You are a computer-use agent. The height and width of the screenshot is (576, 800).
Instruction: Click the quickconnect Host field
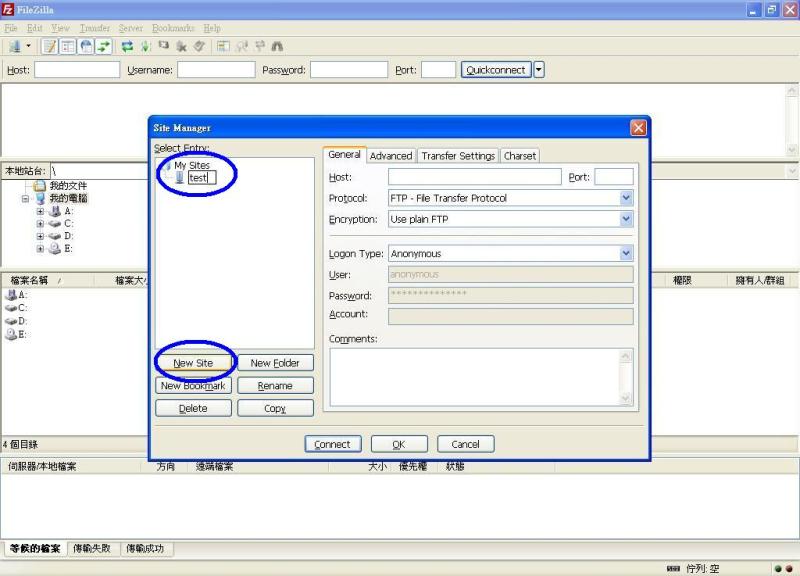click(77, 70)
